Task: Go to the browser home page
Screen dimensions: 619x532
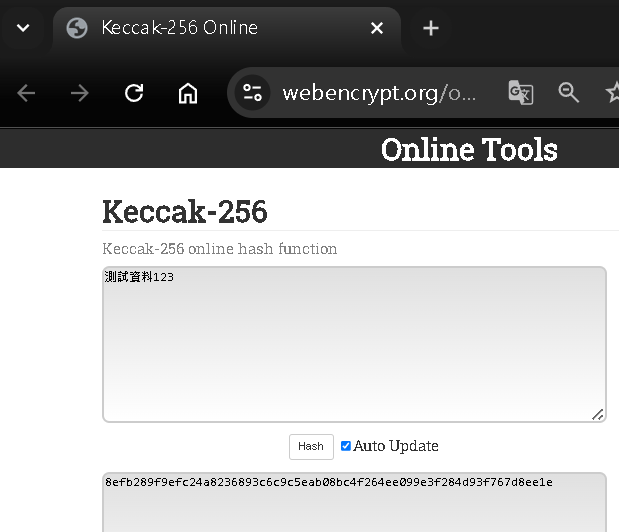Action: 188,94
